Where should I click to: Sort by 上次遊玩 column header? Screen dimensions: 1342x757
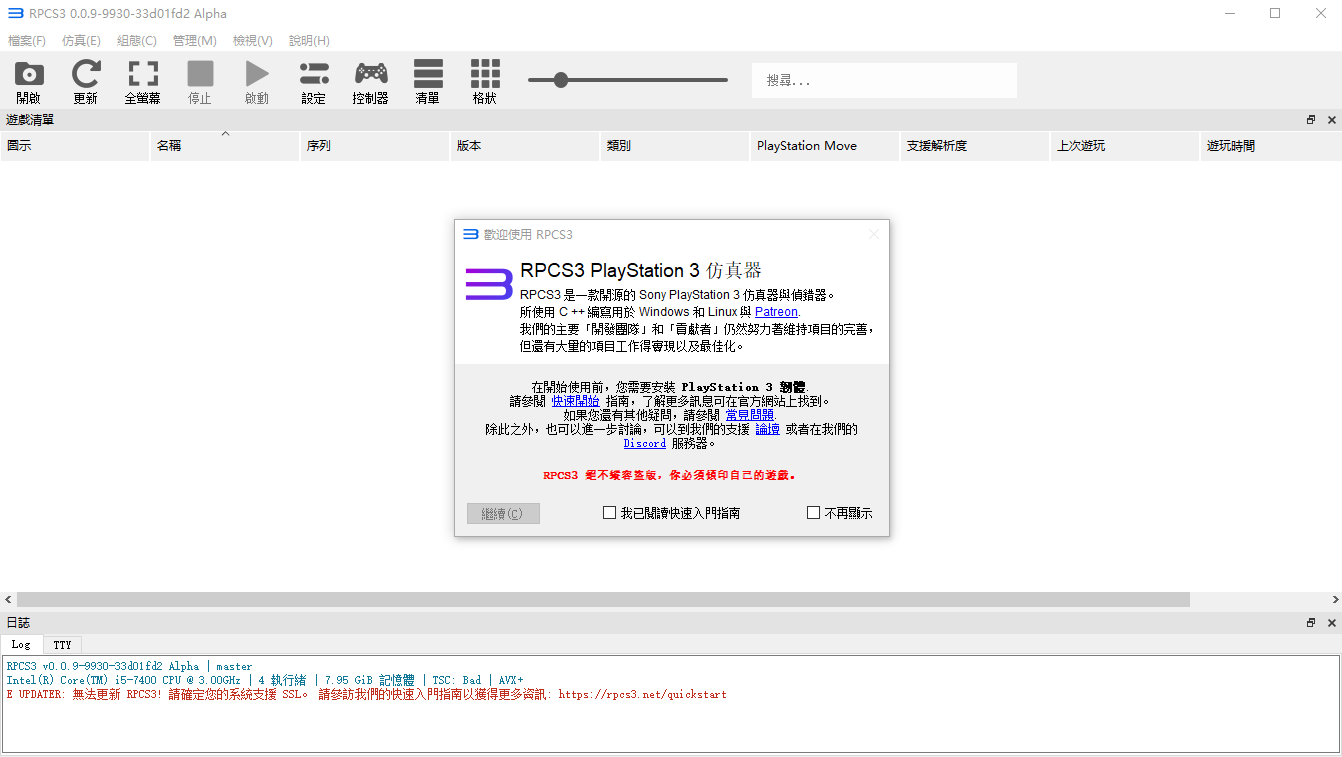pos(1125,146)
